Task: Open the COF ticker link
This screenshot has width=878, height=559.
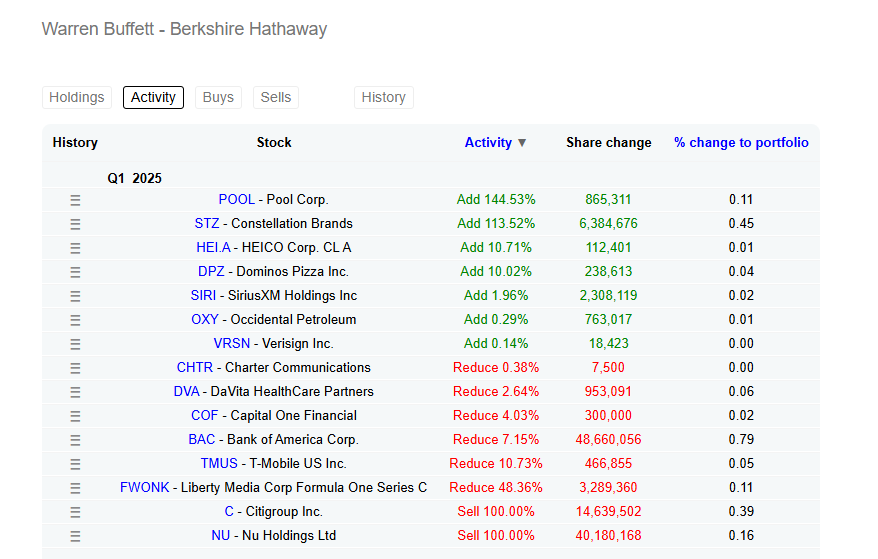Action: click(x=204, y=416)
